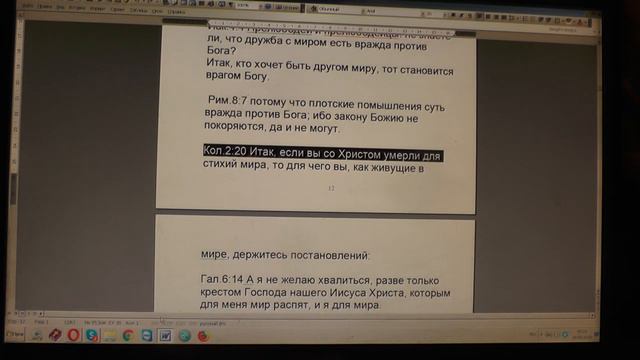Open Google Chrome from the taskbar
This screenshot has height=360, width=640.
pos(128,336)
